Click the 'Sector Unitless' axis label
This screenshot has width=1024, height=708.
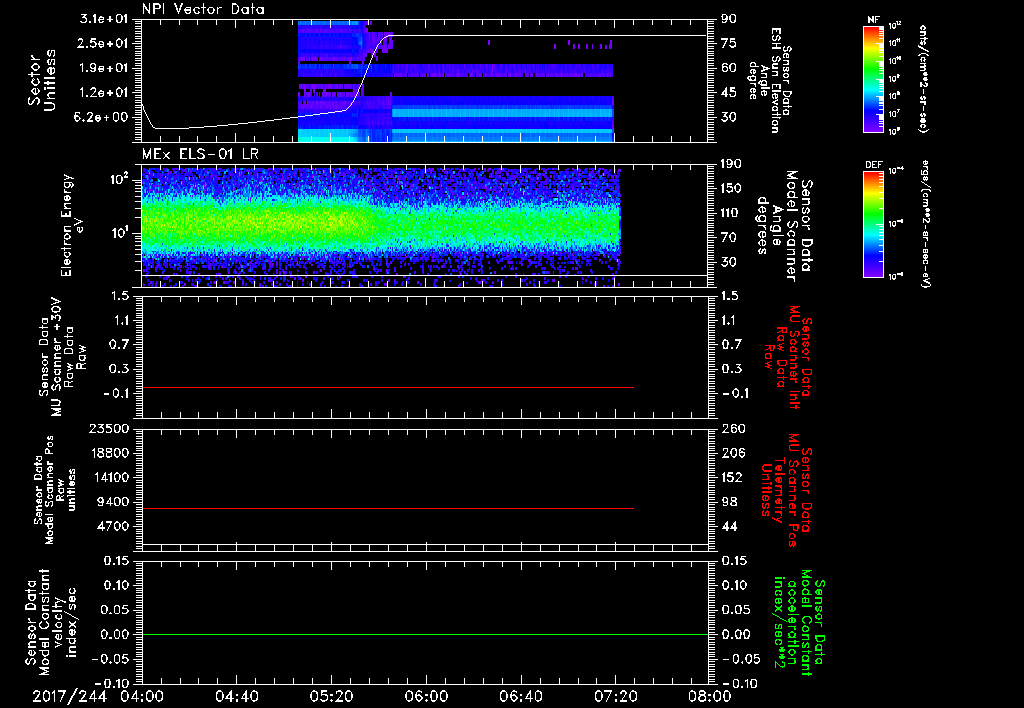tap(42, 80)
